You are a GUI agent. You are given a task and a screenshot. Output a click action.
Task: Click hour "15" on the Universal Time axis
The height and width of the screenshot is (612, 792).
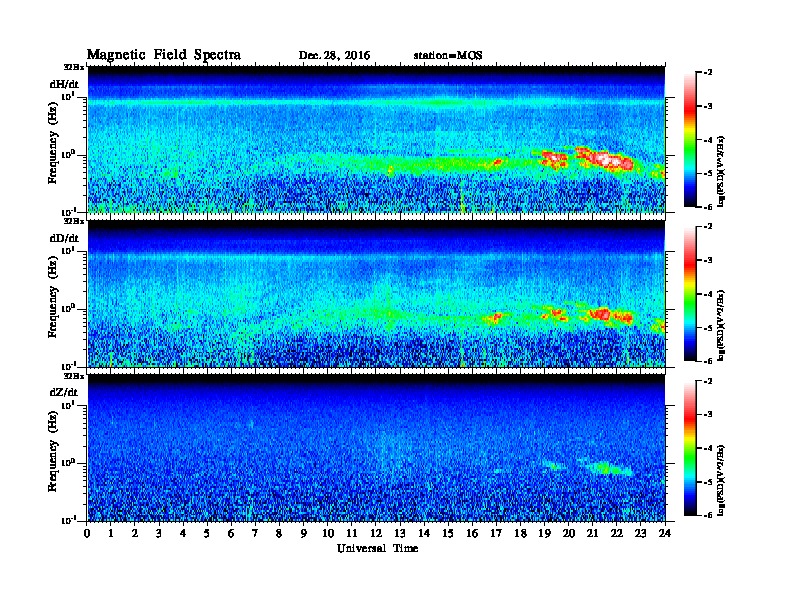click(x=448, y=533)
